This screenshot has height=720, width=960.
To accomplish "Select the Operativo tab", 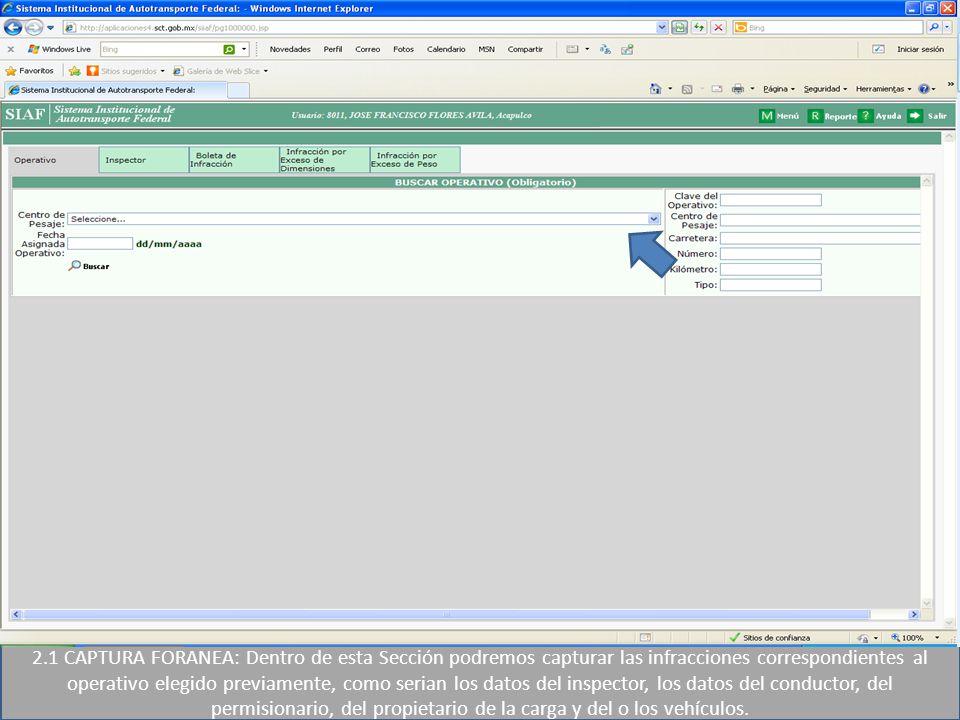I will pyautogui.click(x=53, y=160).
